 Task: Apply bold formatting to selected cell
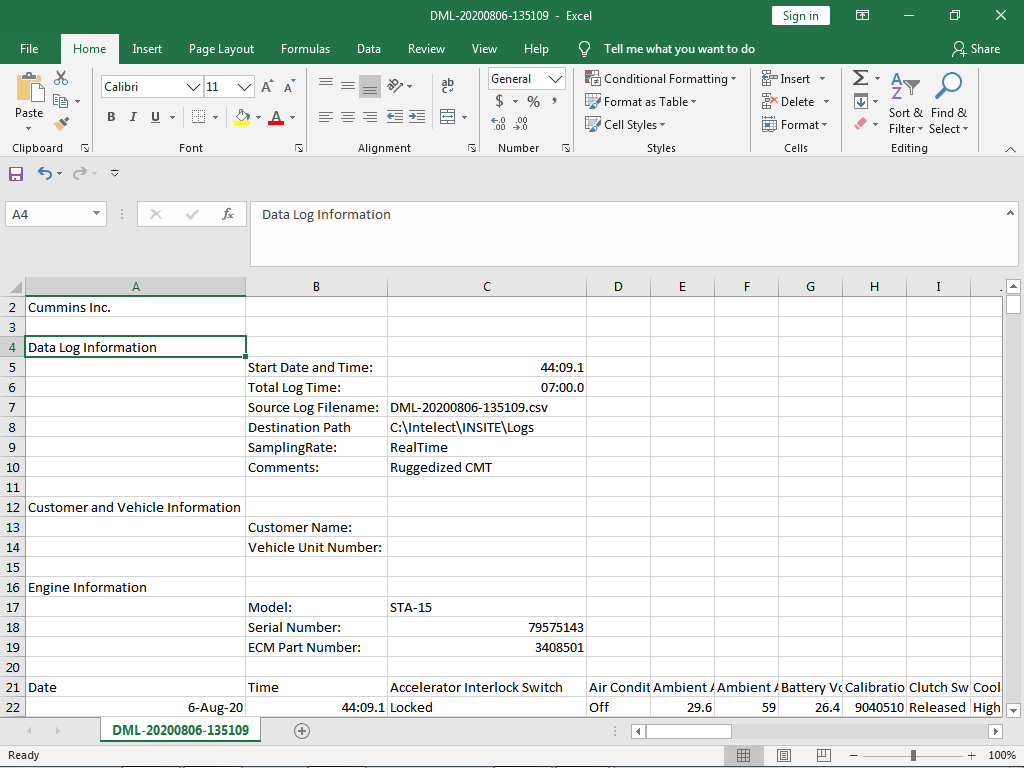pos(111,117)
